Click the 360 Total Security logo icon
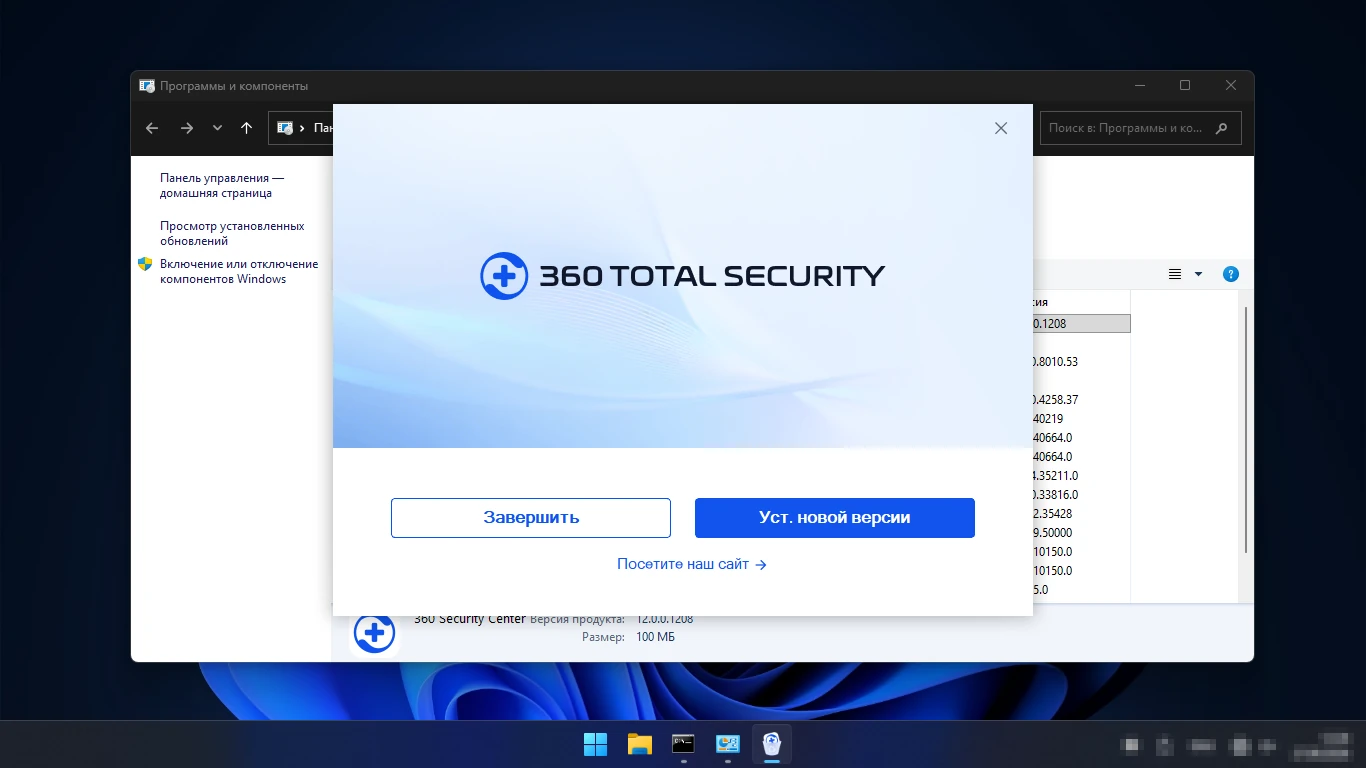 503,276
